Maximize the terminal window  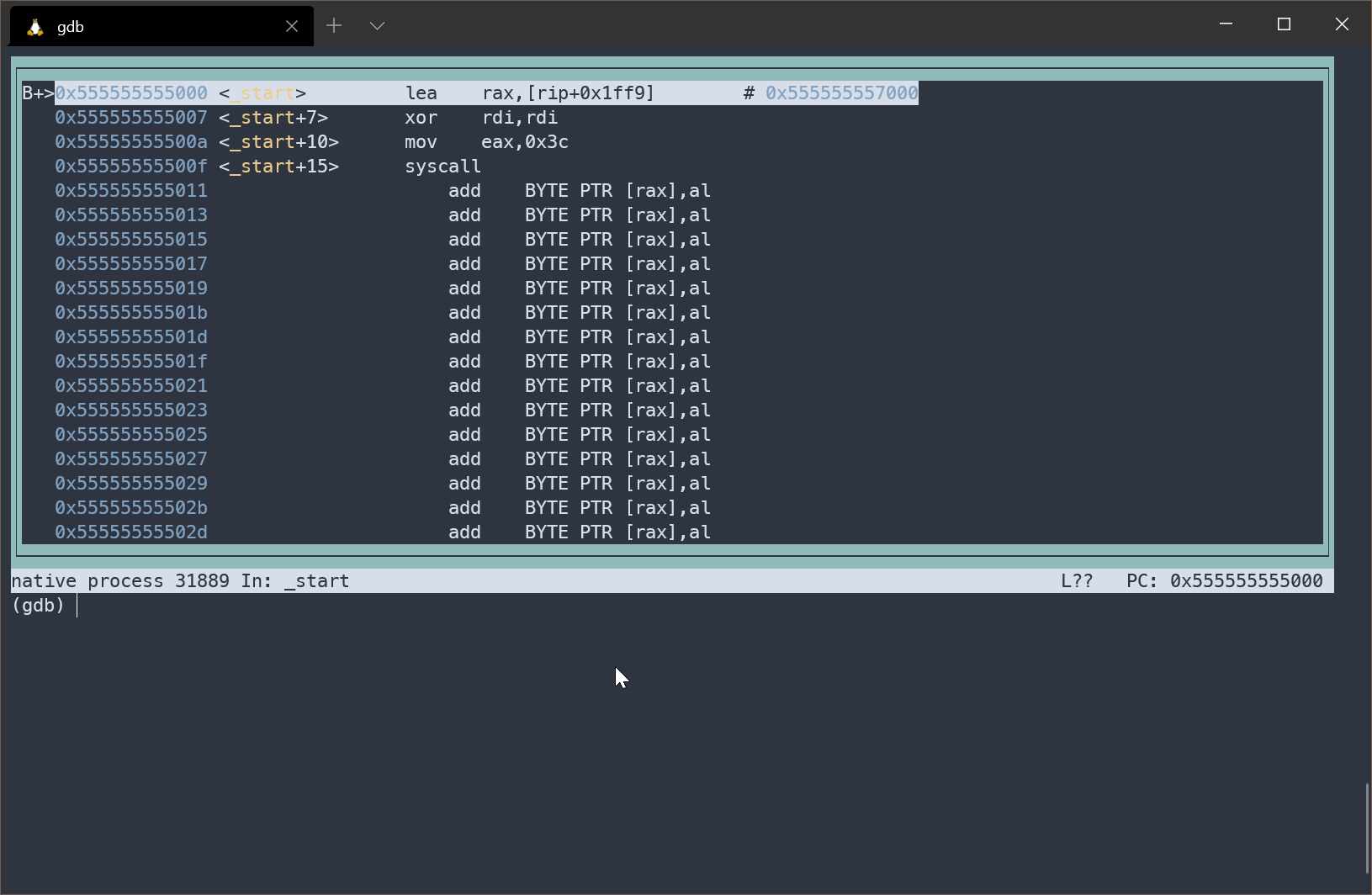1284,24
